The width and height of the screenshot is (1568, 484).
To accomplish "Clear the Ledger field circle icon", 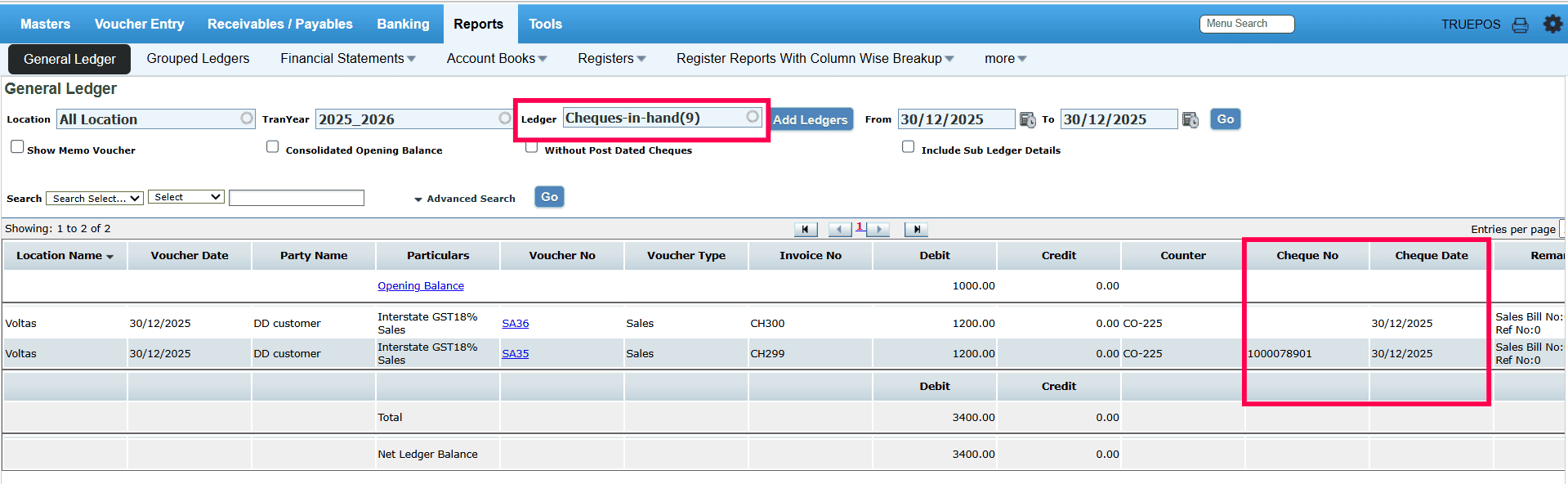I will (753, 117).
